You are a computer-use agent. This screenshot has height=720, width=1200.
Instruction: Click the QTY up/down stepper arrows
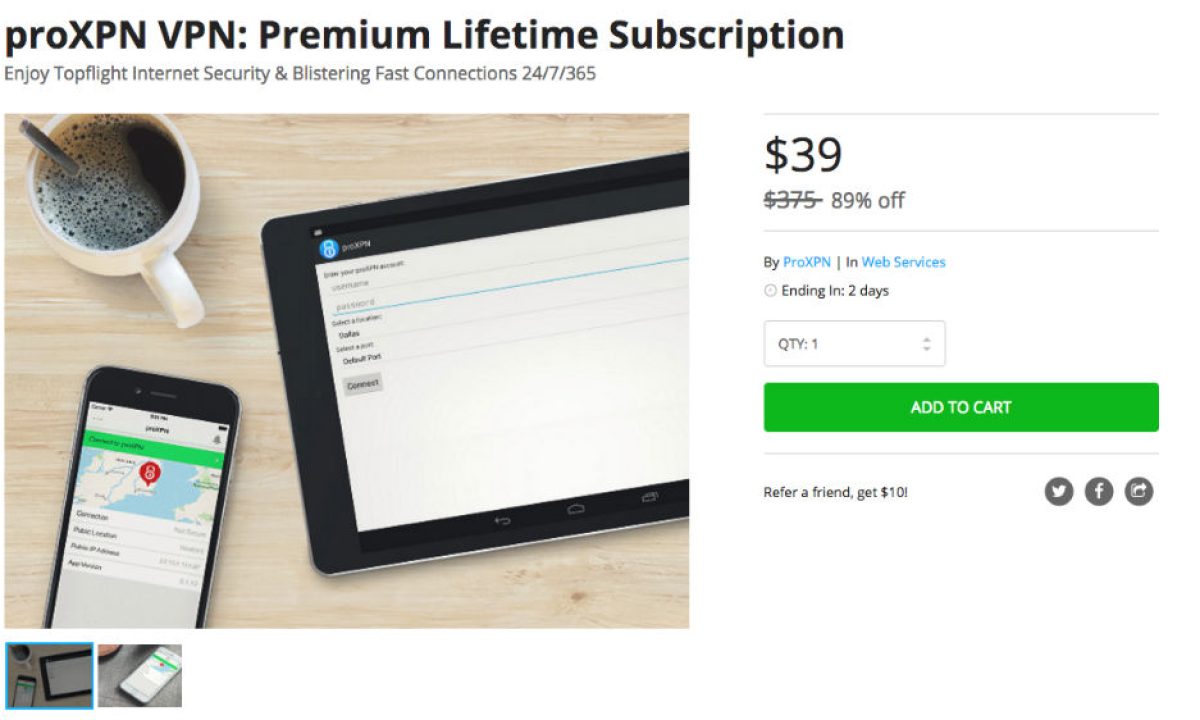[926, 344]
